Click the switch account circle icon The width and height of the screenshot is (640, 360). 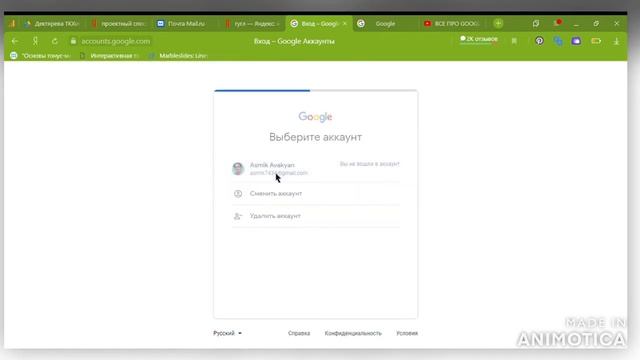[x=238, y=193]
